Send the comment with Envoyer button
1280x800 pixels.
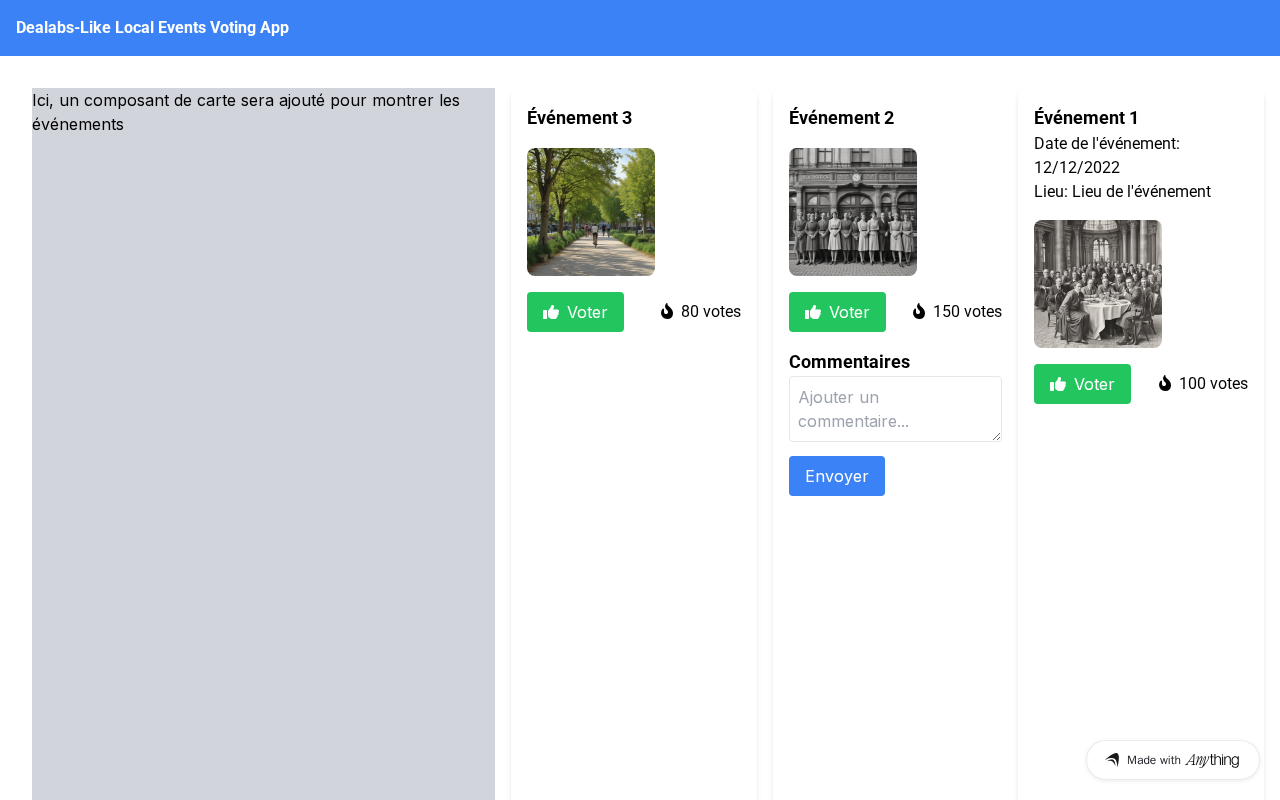pos(837,476)
